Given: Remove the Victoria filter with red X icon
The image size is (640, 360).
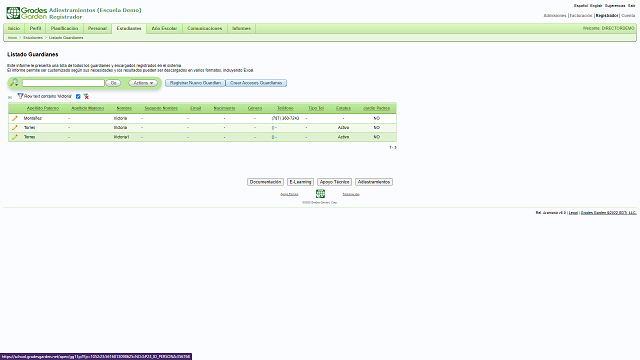Looking at the screenshot, I should [86, 96].
